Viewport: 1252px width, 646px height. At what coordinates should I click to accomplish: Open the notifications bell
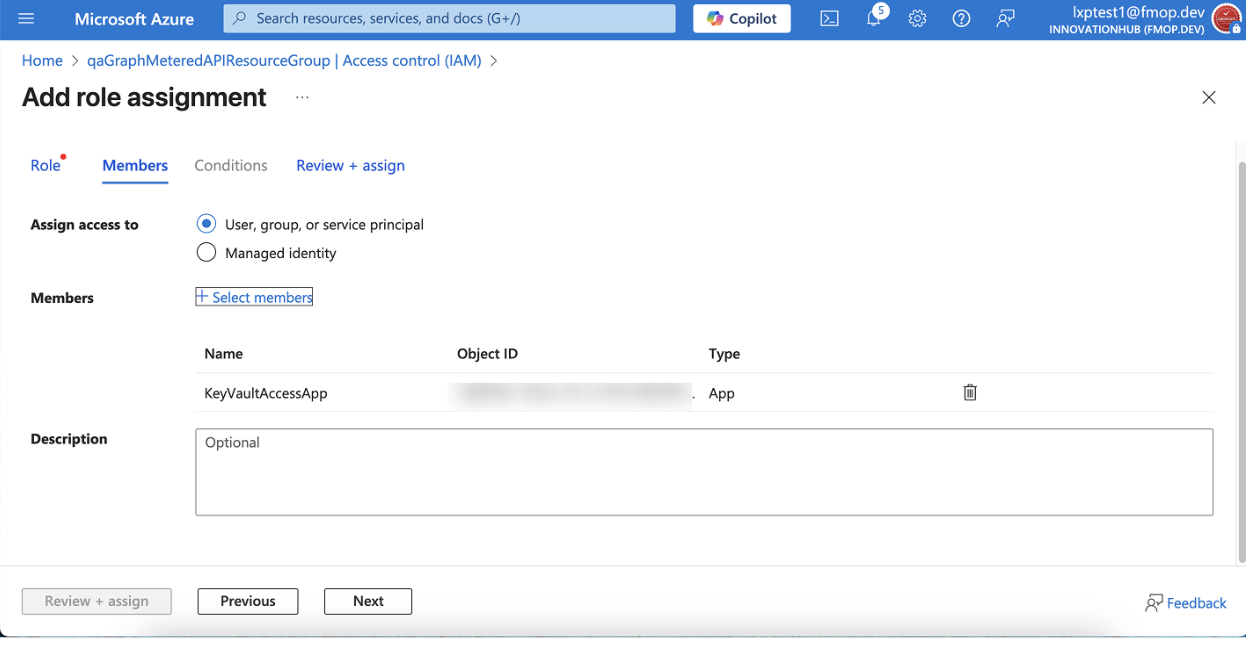tap(873, 18)
